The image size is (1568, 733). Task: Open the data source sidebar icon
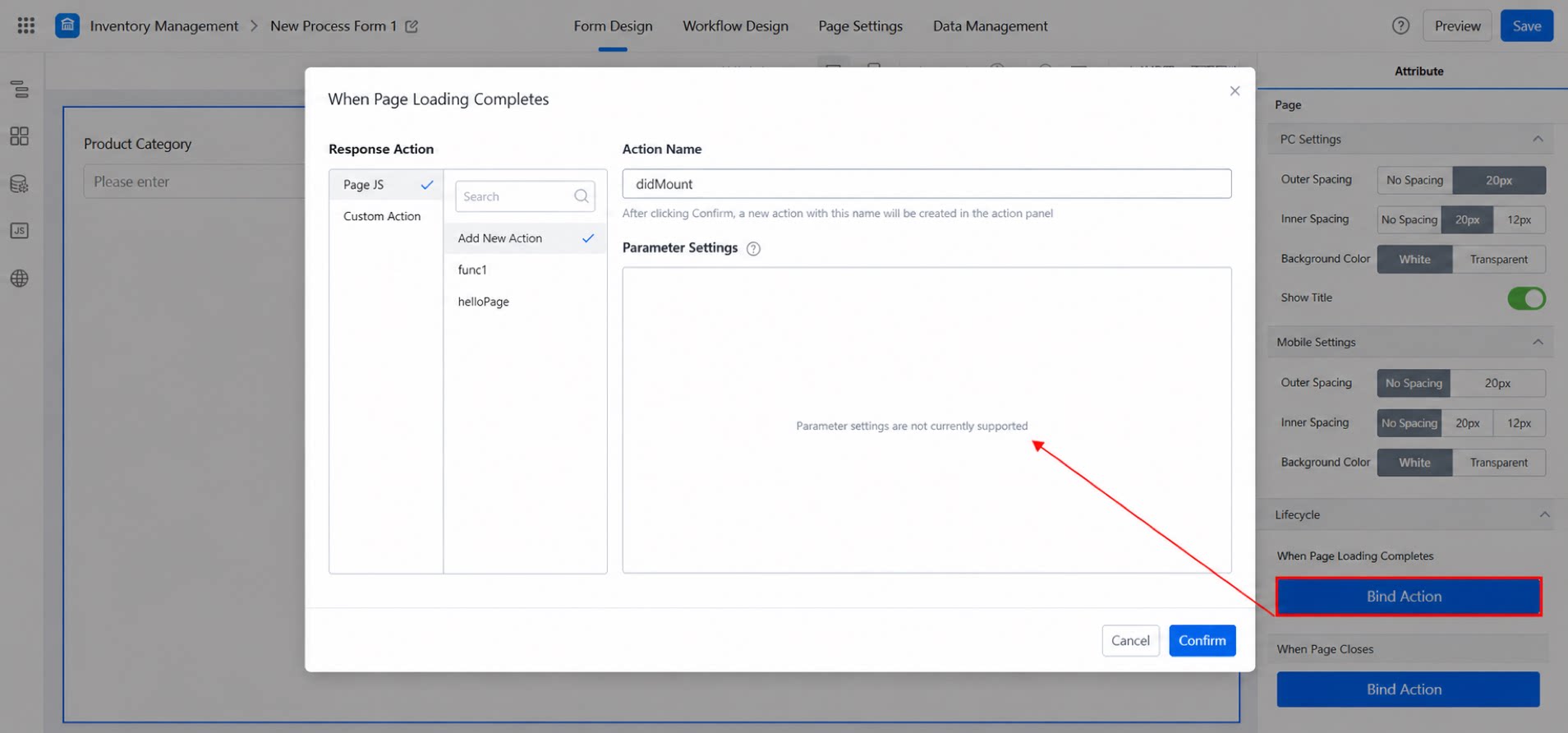click(x=20, y=184)
